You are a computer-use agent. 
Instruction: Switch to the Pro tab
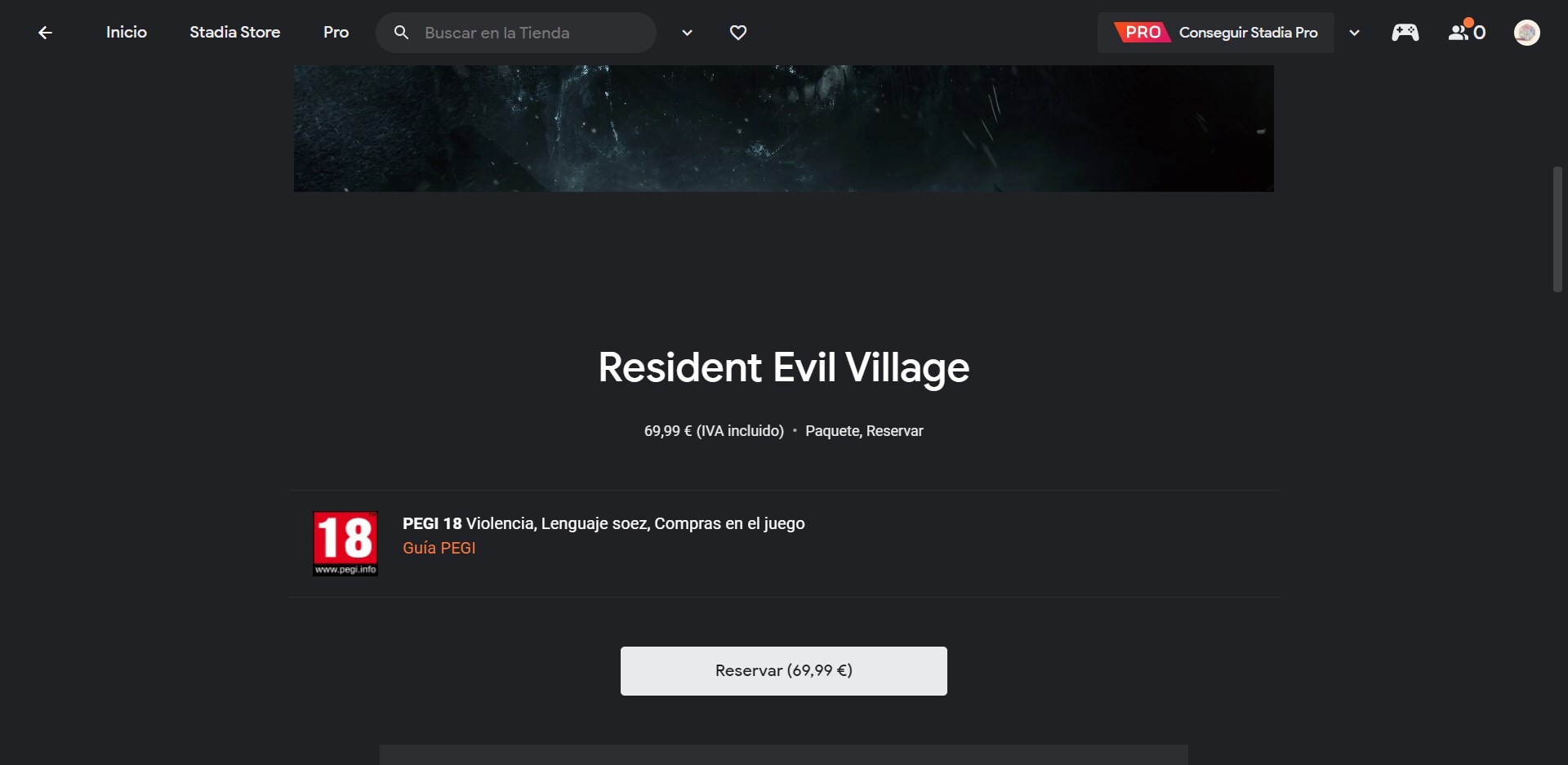click(x=336, y=33)
